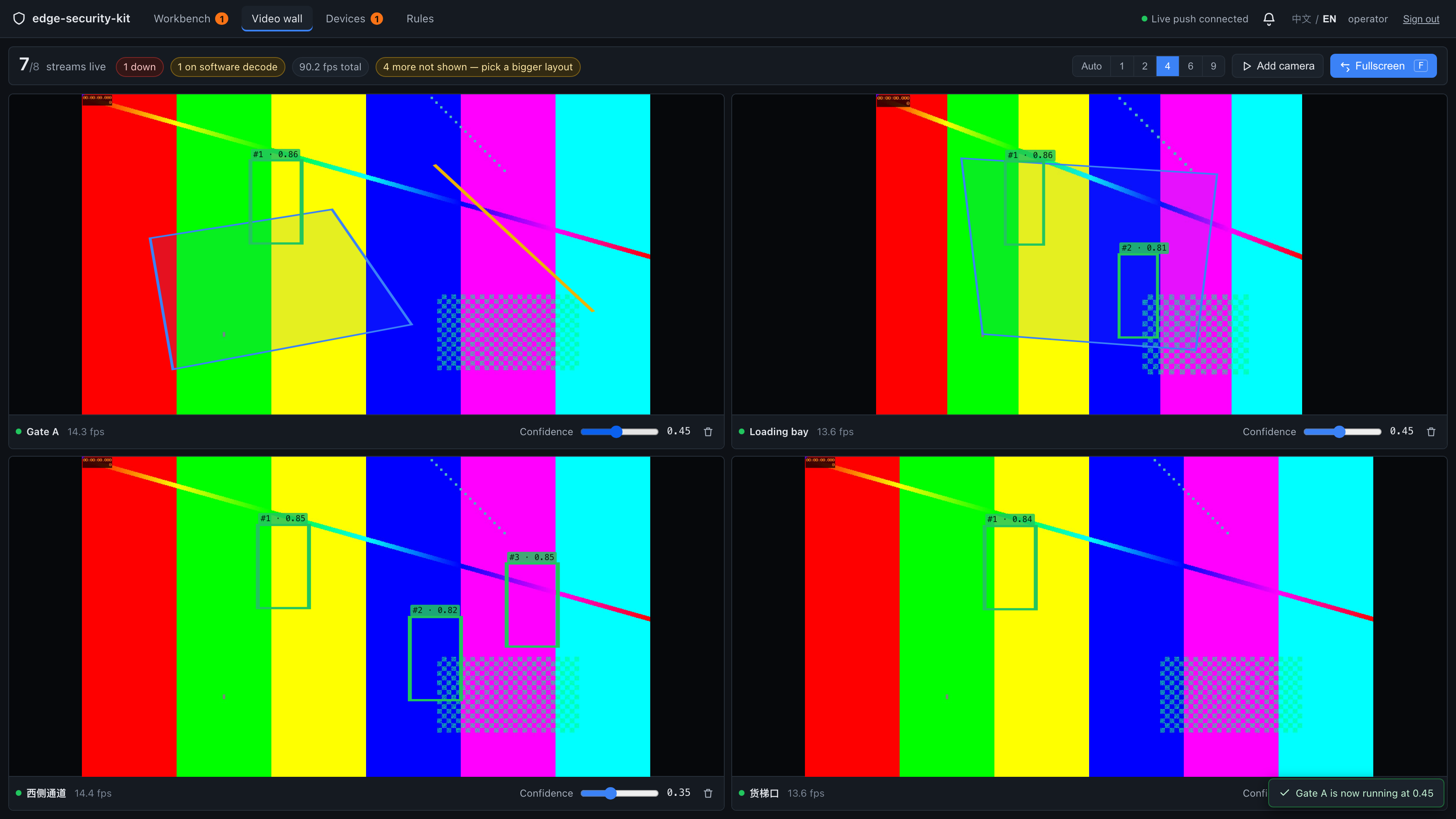Click the '1 on software decode' pill
Image resolution: width=1456 pixels, height=819 pixels.
[227, 67]
